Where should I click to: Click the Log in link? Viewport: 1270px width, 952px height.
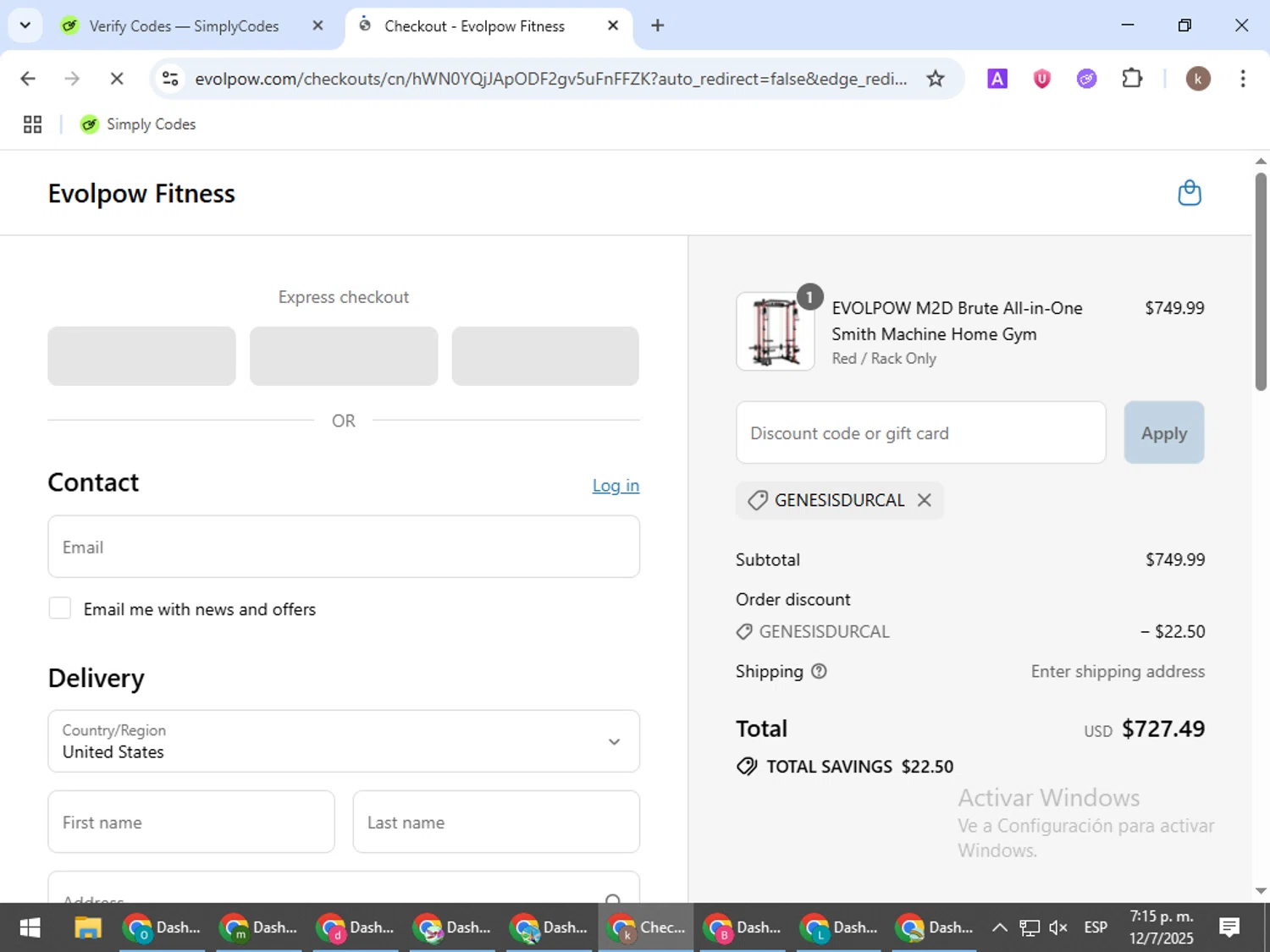tap(616, 486)
